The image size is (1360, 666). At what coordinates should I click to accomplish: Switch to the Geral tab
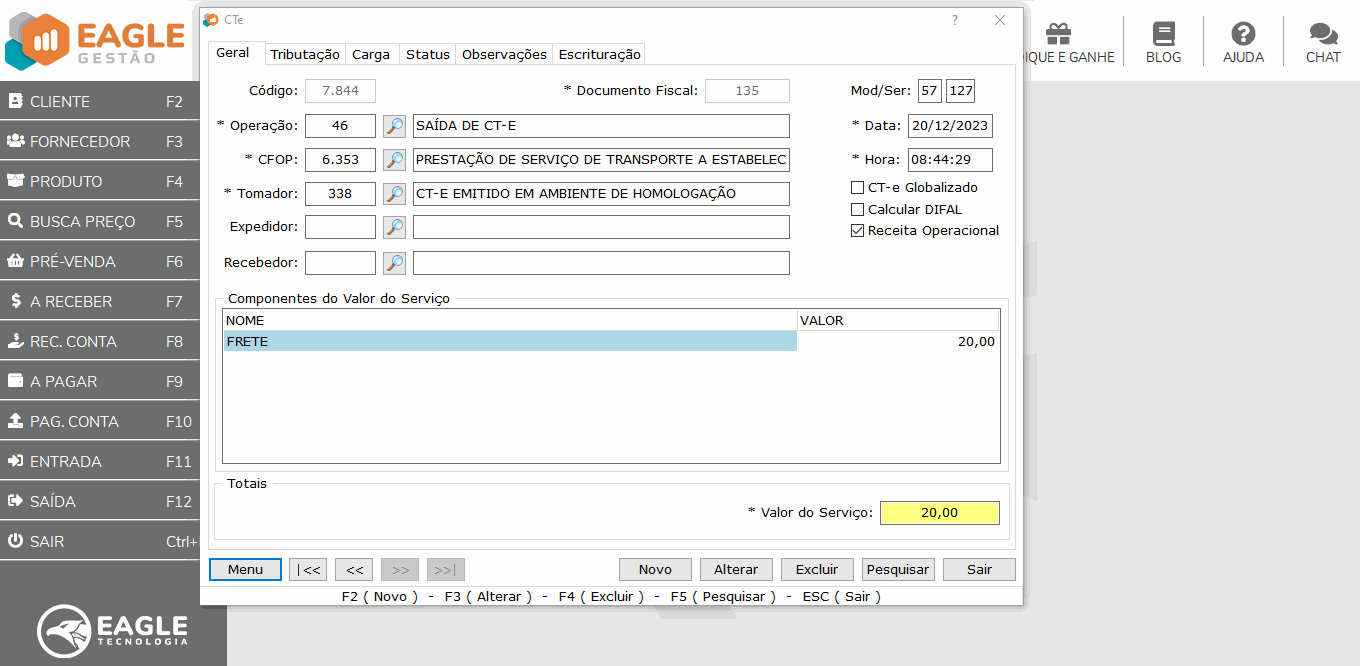(x=234, y=53)
